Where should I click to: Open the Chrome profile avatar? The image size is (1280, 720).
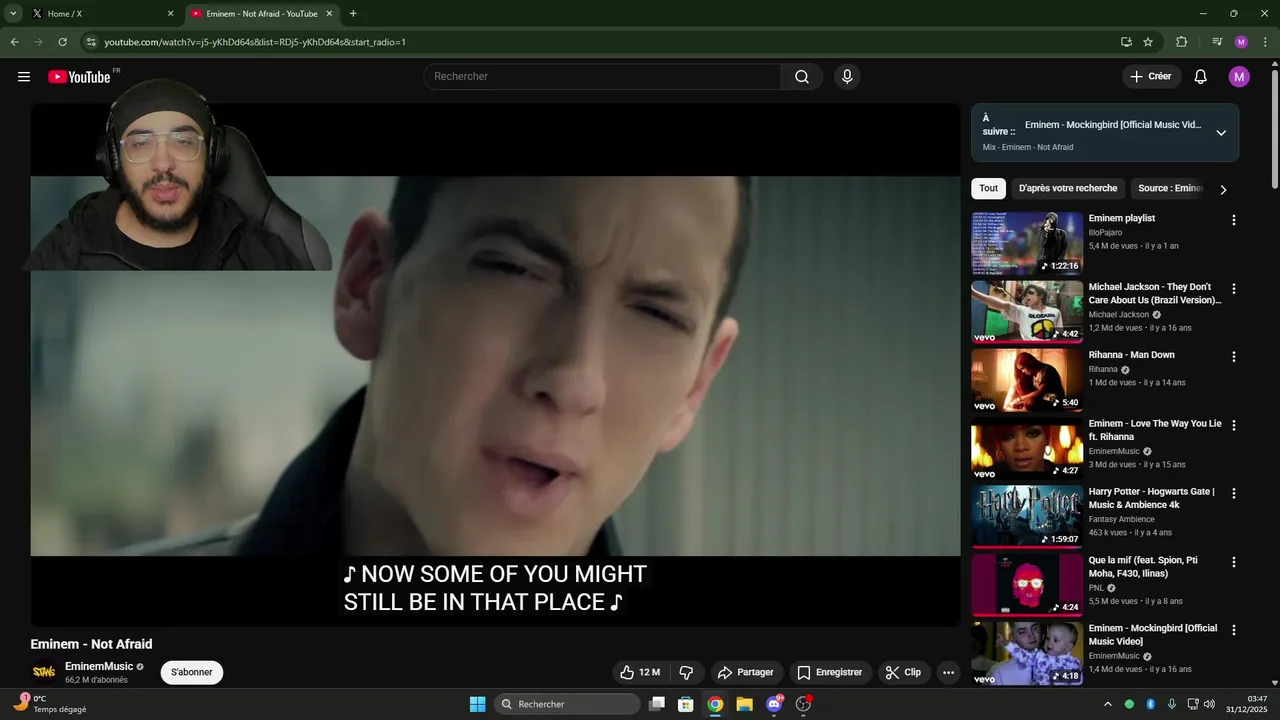[x=1241, y=42]
